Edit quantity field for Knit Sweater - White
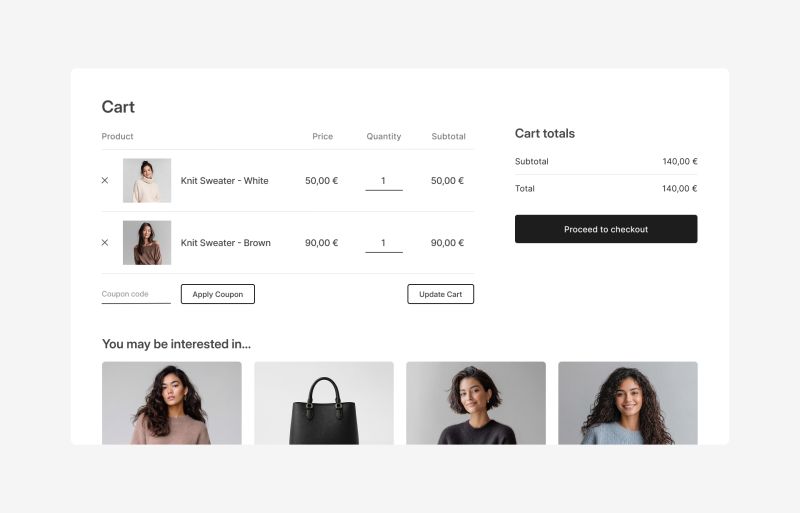Image resolution: width=800 pixels, height=513 pixels. coord(384,181)
